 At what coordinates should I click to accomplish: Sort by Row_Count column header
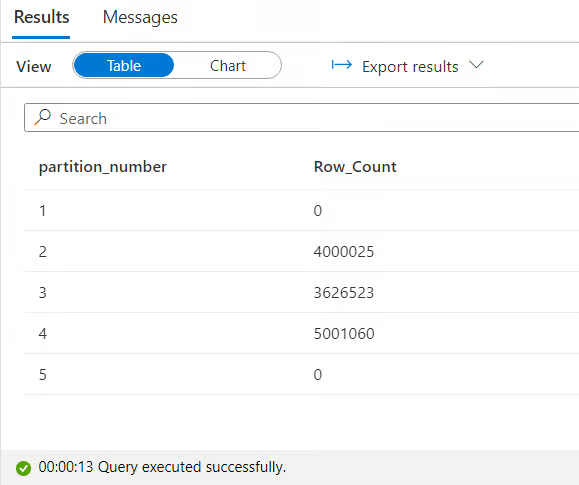click(355, 167)
